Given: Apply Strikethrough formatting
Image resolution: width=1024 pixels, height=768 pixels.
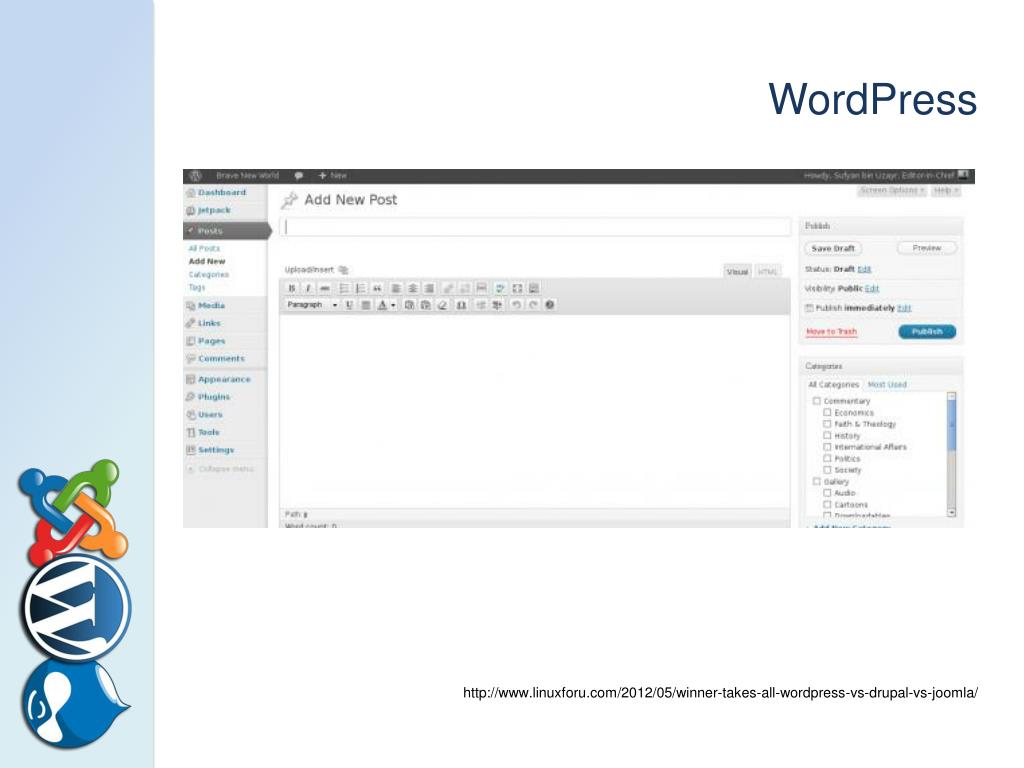Looking at the screenshot, I should pos(325,288).
